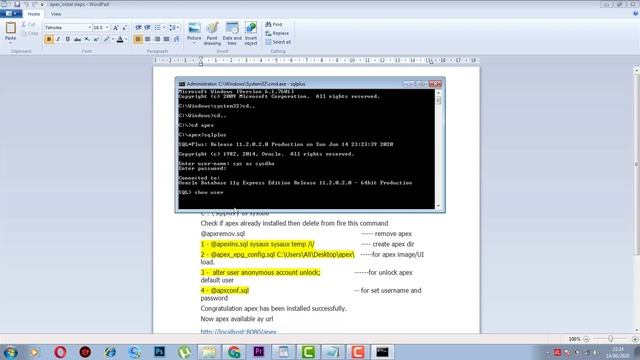Screen dimensions: 640x360
Task: Click the Copy button in Clipboard group
Action: [29, 33]
